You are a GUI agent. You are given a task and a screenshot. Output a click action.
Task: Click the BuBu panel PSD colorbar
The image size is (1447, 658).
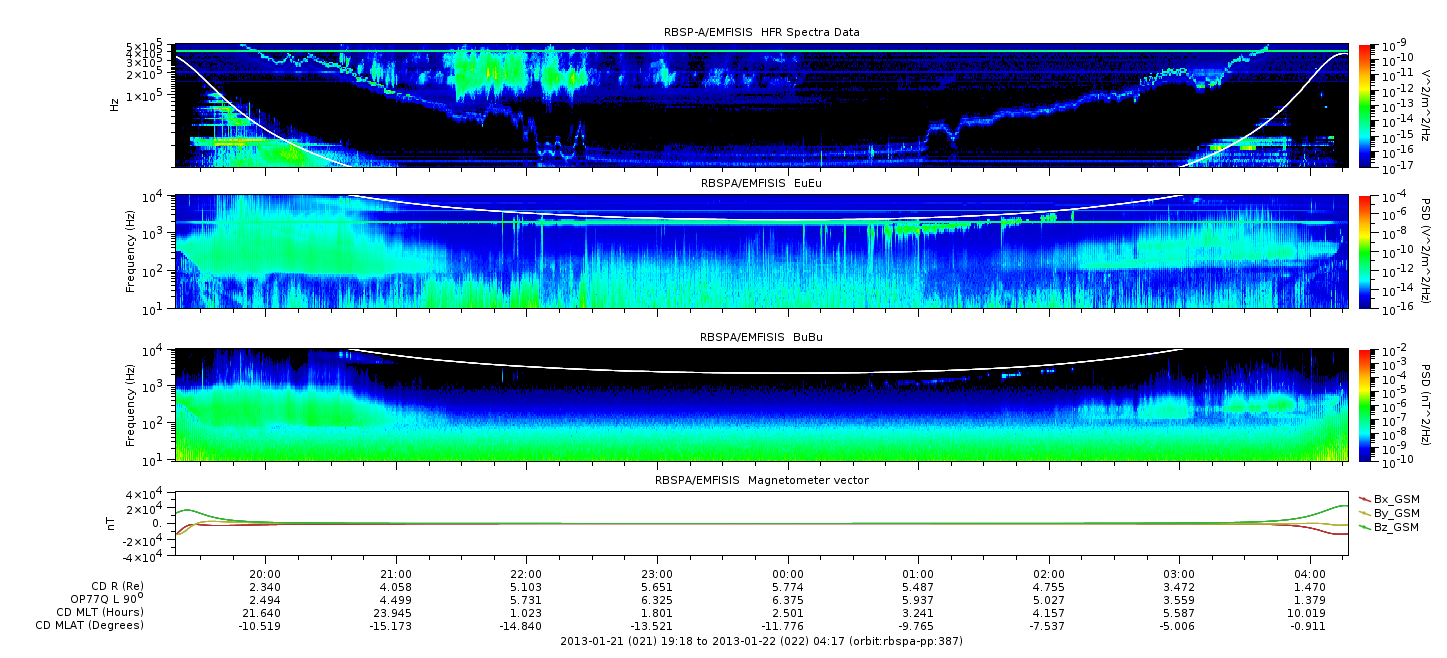1365,405
